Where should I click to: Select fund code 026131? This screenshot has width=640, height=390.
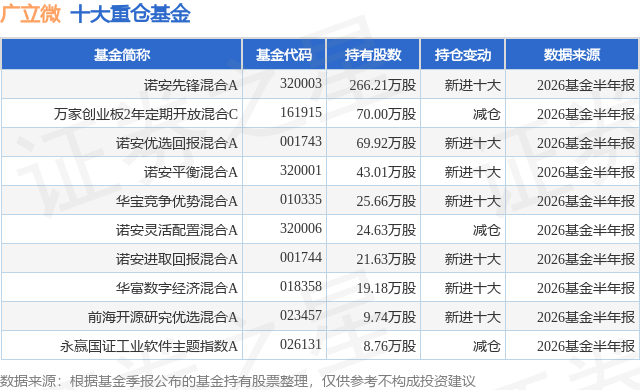point(301,345)
